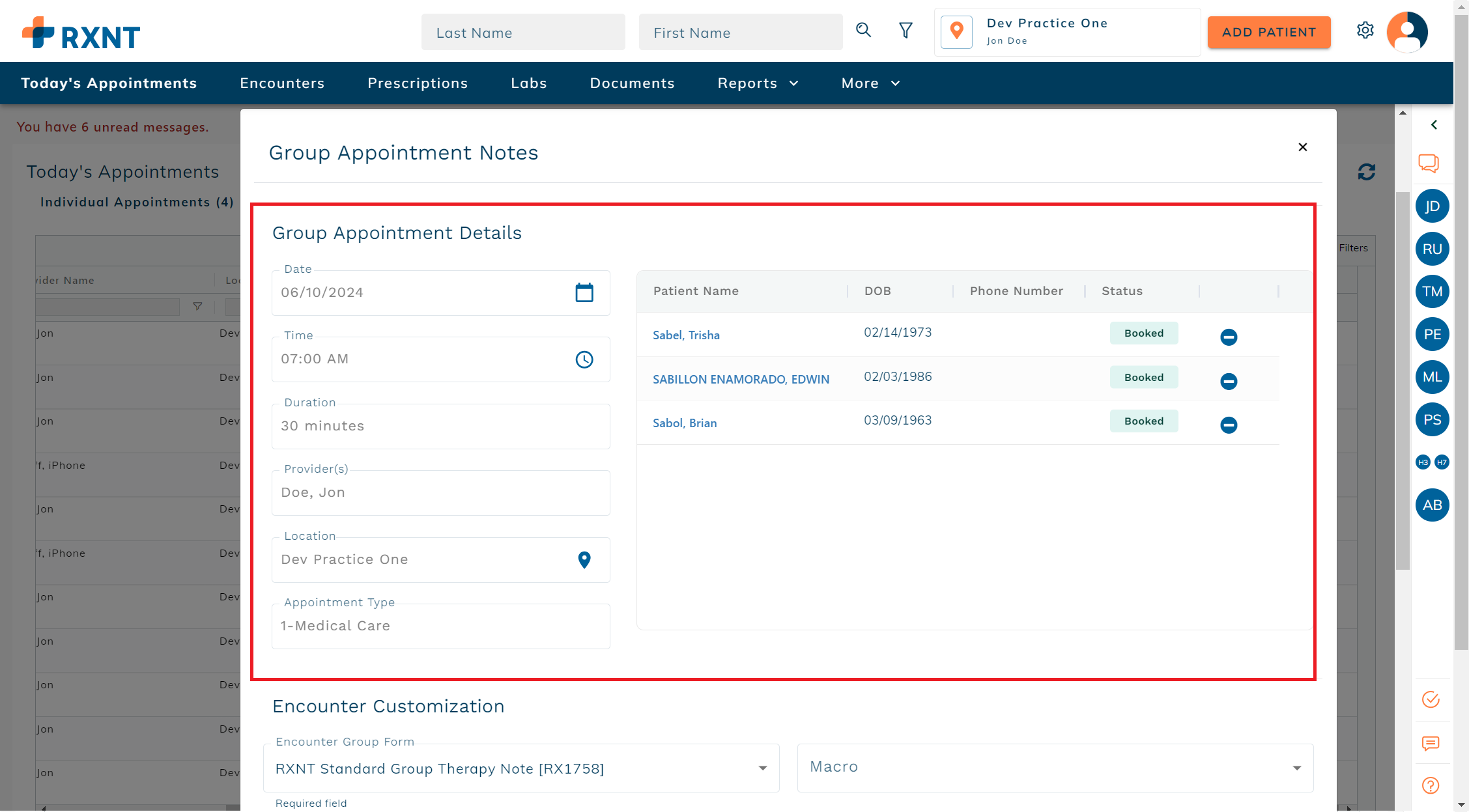The width and height of the screenshot is (1469, 812).
Task: Open the user profile avatar
Action: click(1407, 31)
